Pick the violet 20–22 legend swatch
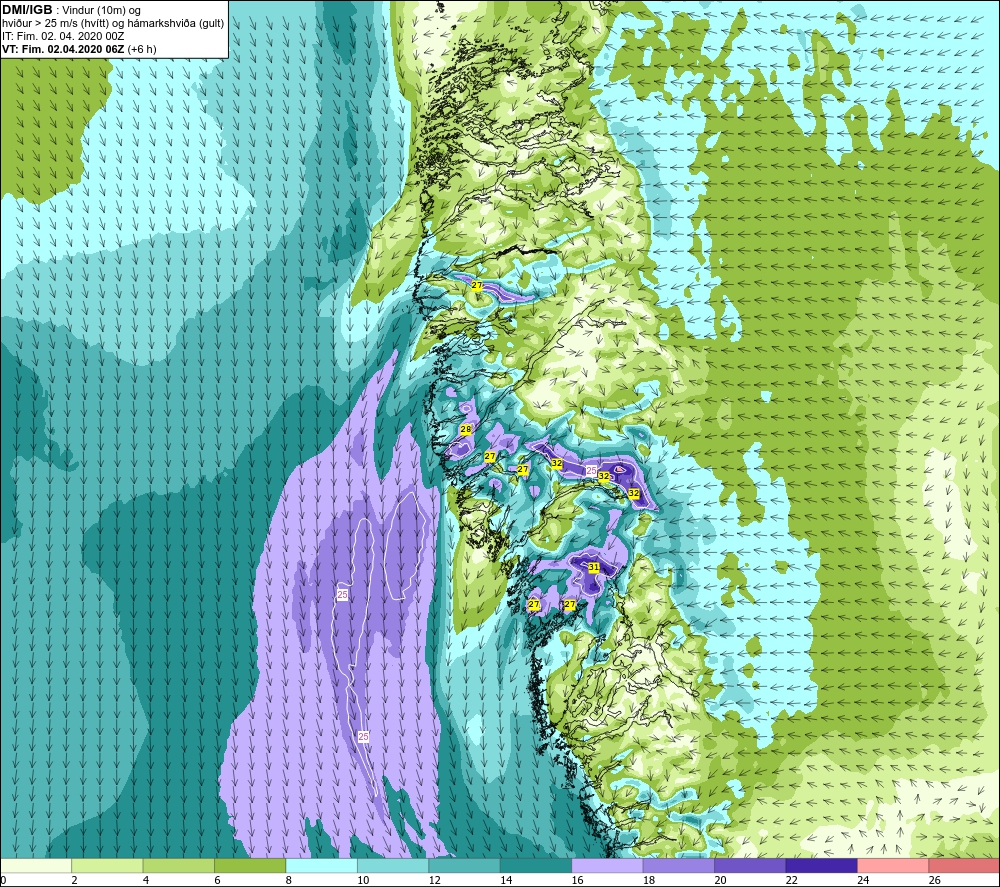Screen dimensions: 1000x887 [x=750, y=865]
